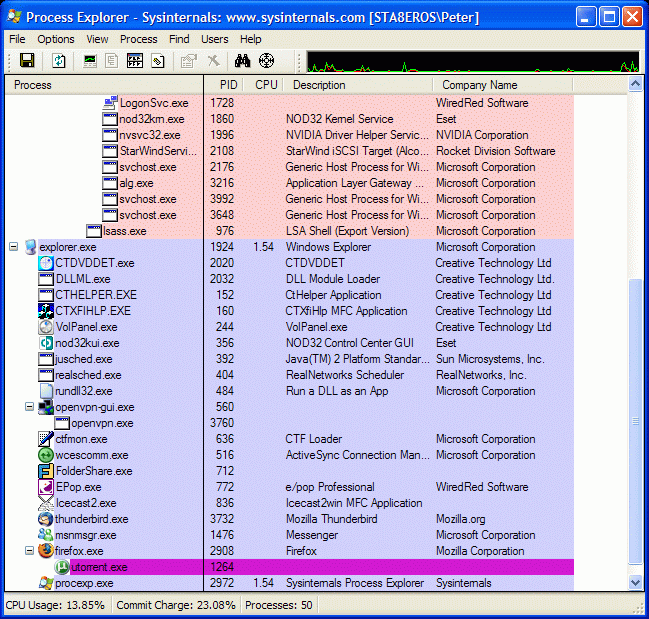This screenshot has width=649, height=619.
Task: Open the System Information graph icon
Action: (90, 61)
